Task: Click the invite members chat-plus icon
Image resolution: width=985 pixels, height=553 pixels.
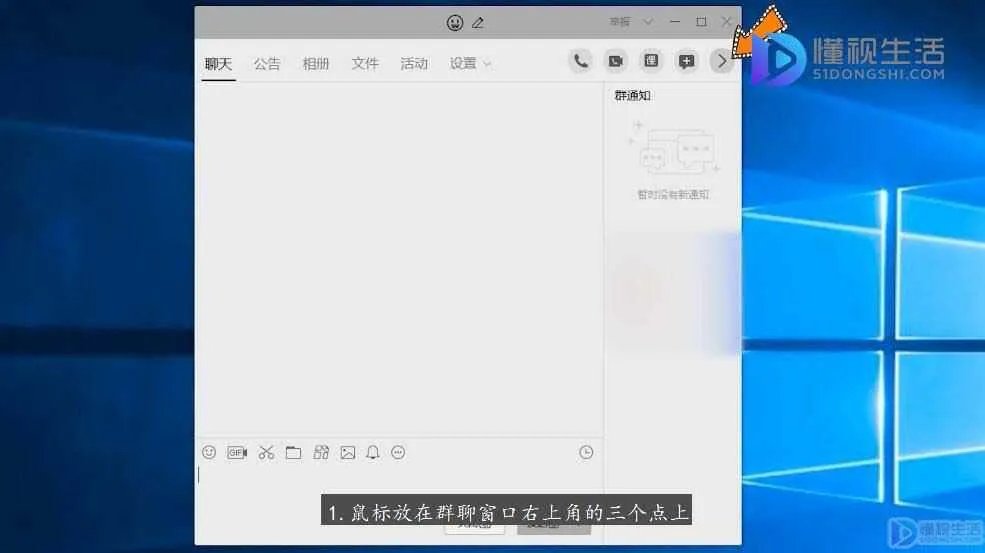Action: tap(687, 61)
